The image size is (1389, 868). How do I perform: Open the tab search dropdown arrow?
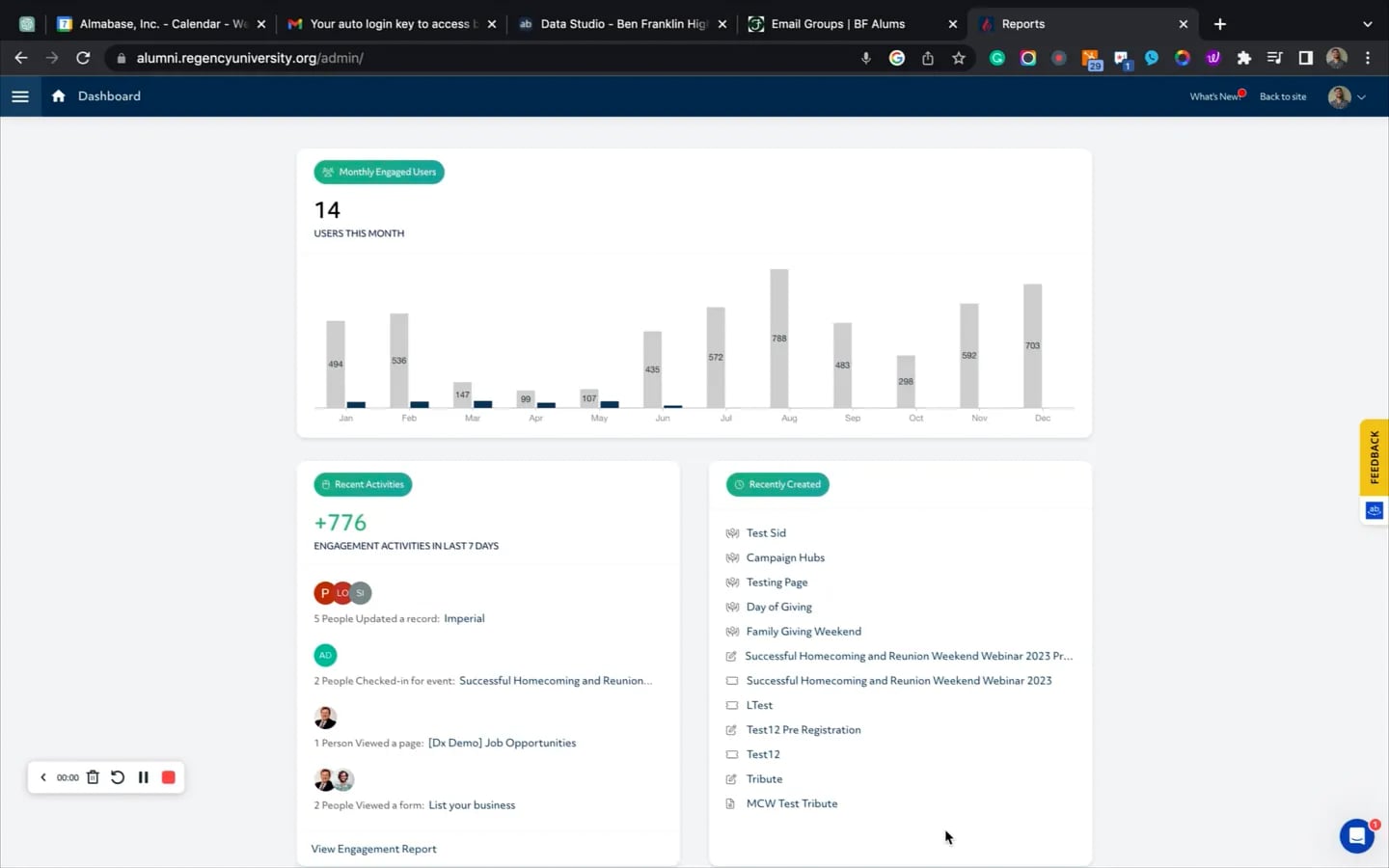[x=1367, y=24]
